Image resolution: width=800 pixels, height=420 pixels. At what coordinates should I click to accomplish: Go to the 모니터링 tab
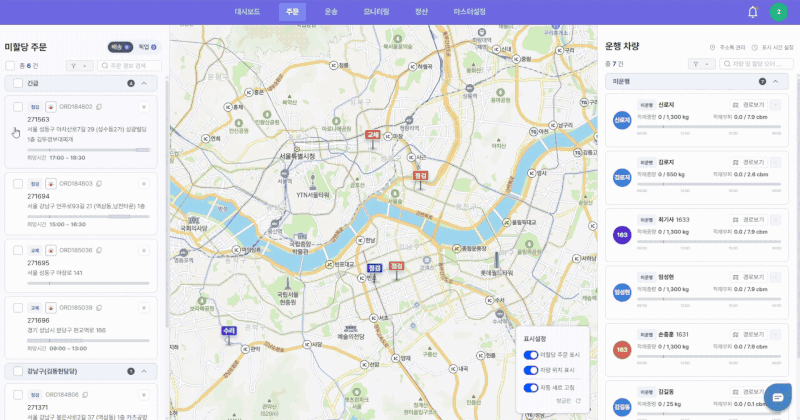(x=376, y=11)
